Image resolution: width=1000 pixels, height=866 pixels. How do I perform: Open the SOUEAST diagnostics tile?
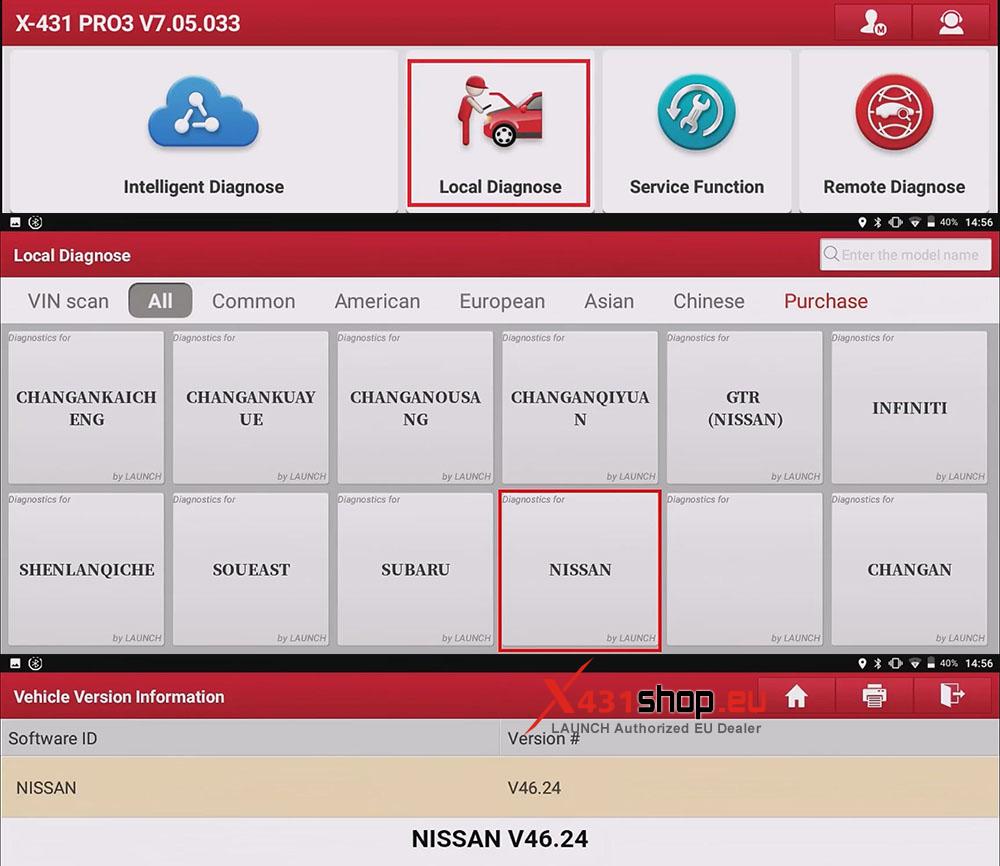[x=251, y=569]
